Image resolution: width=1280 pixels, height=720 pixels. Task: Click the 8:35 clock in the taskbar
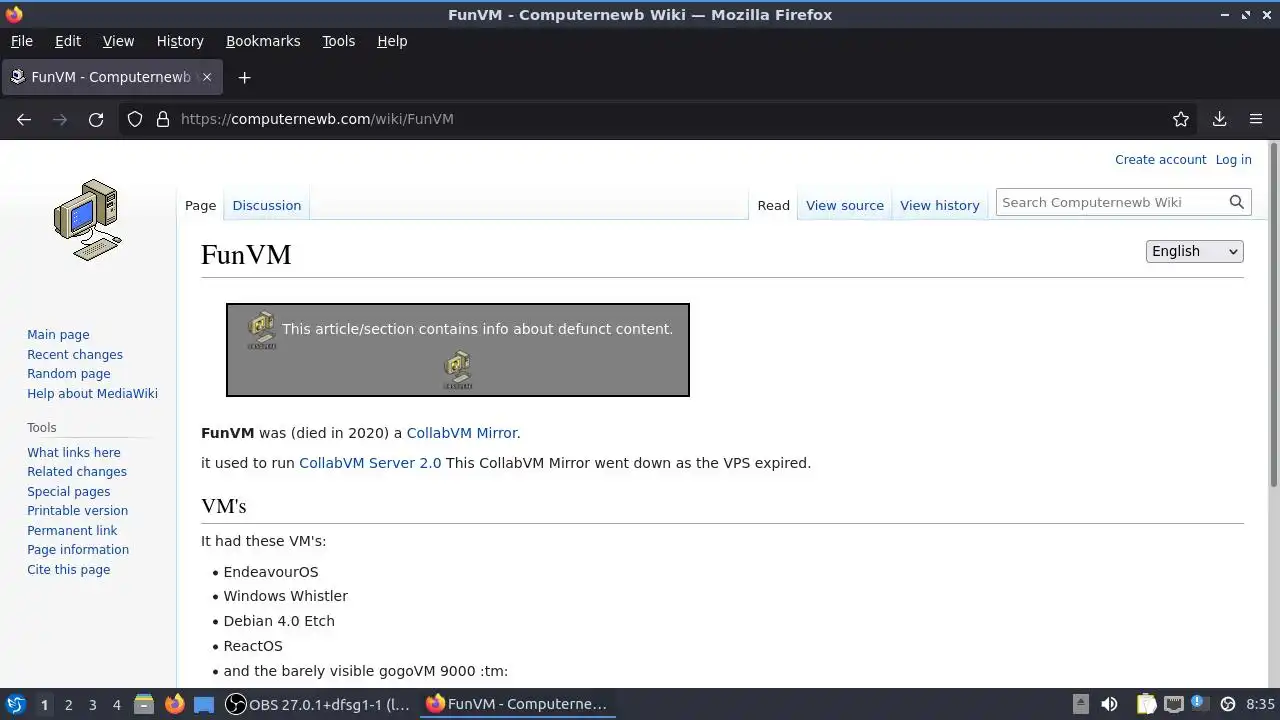coord(1260,704)
